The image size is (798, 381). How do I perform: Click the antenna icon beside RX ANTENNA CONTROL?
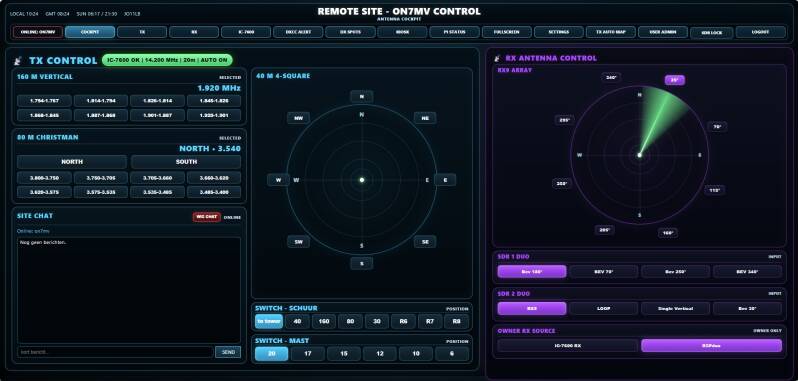tap(498, 58)
